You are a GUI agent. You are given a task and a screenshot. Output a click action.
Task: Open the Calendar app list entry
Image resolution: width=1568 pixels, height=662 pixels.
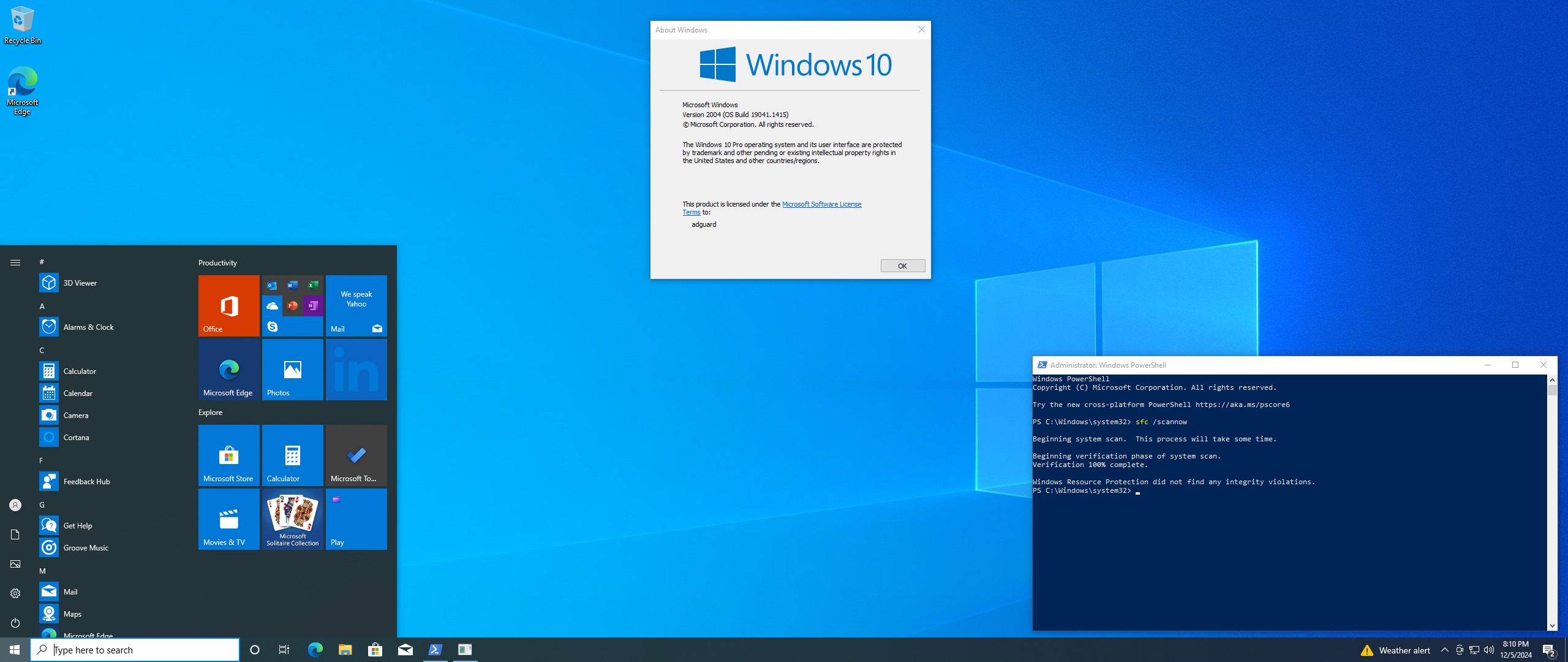110,393
